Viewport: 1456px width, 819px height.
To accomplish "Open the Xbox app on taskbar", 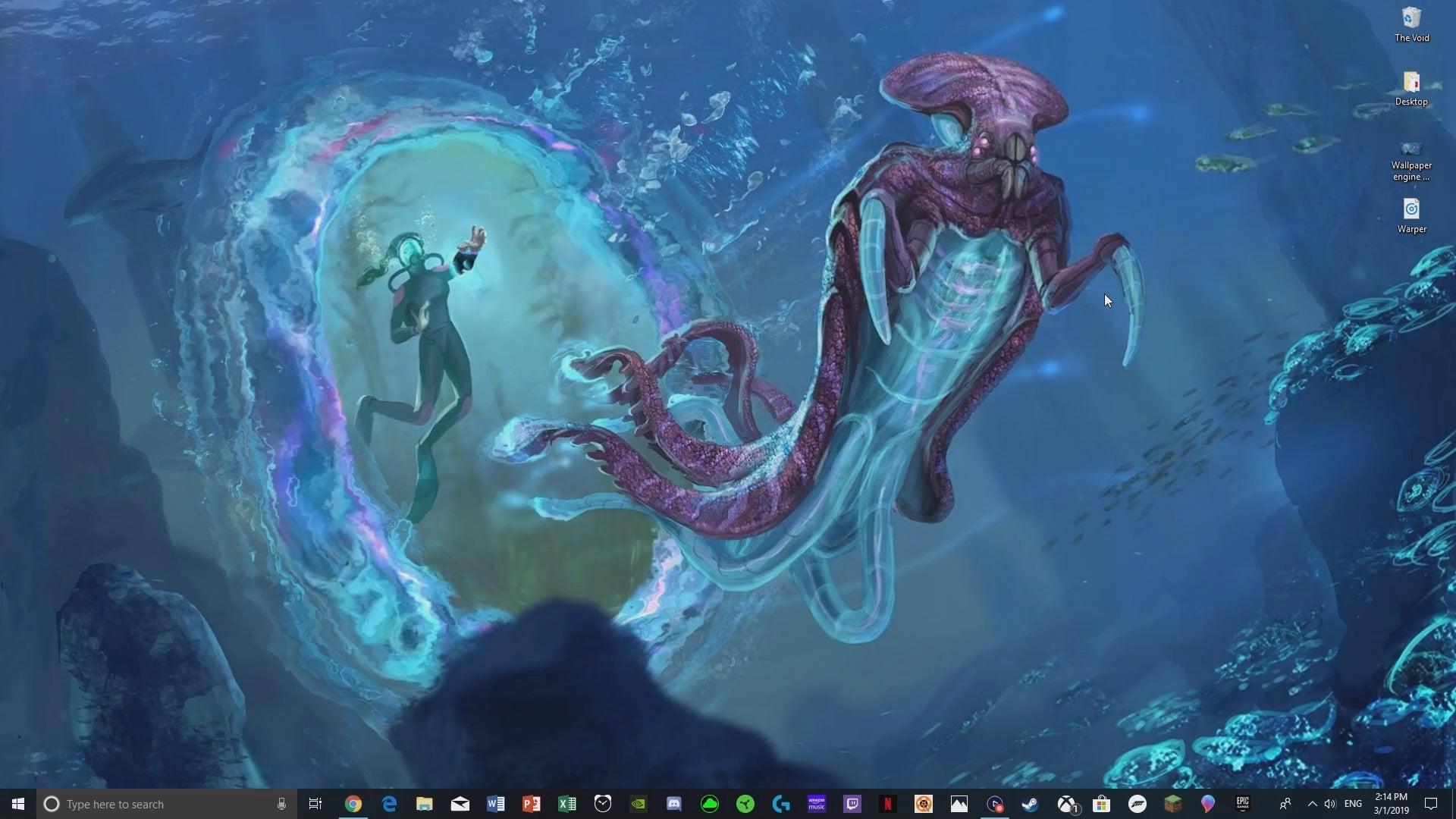I will (x=1066, y=804).
